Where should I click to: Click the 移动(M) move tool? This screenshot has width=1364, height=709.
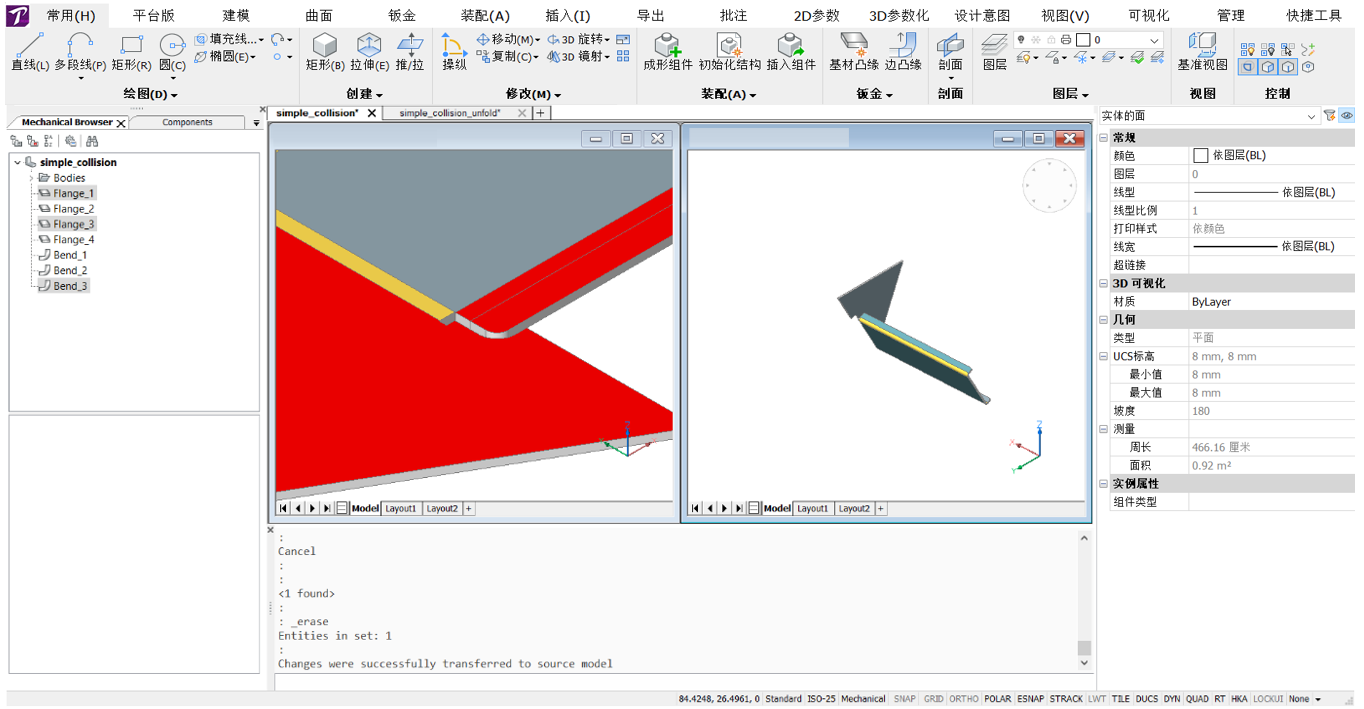click(x=508, y=39)
